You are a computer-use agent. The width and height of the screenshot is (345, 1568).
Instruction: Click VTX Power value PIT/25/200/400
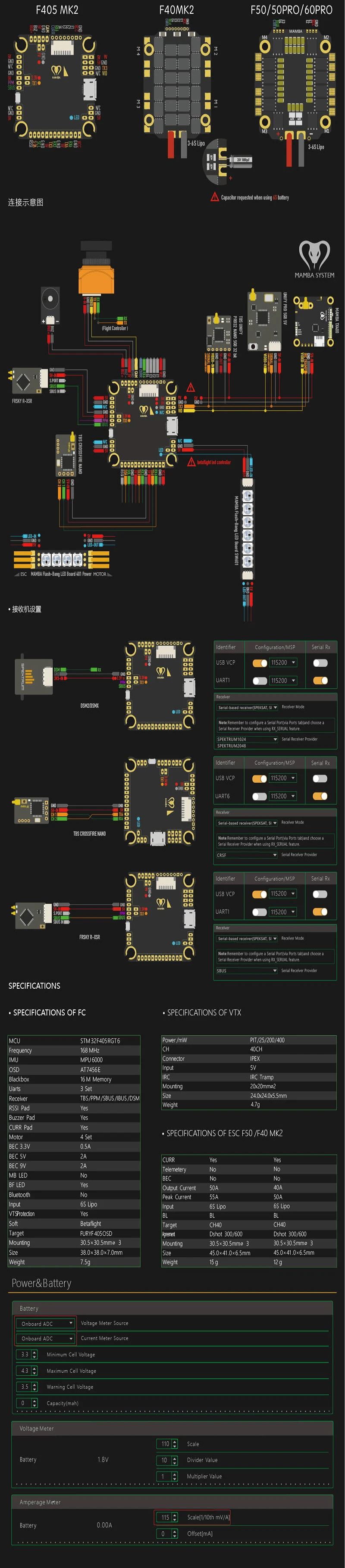267,1040
